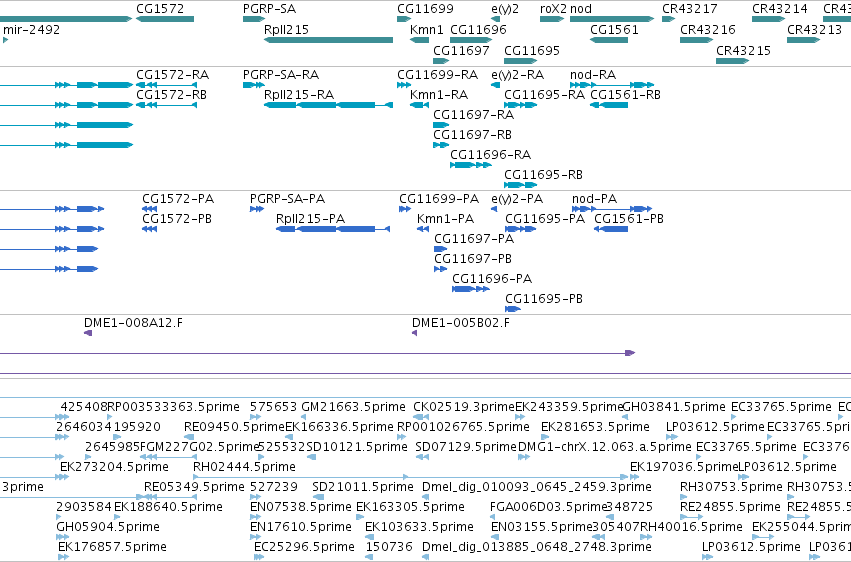Click the EK176857.5prime EST label
The width and height of the screenshot is (851, 562).
click(x=112, y=547)
